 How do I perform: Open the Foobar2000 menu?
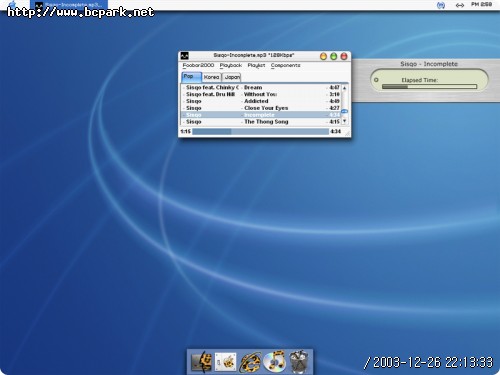[x=198, y=65]
